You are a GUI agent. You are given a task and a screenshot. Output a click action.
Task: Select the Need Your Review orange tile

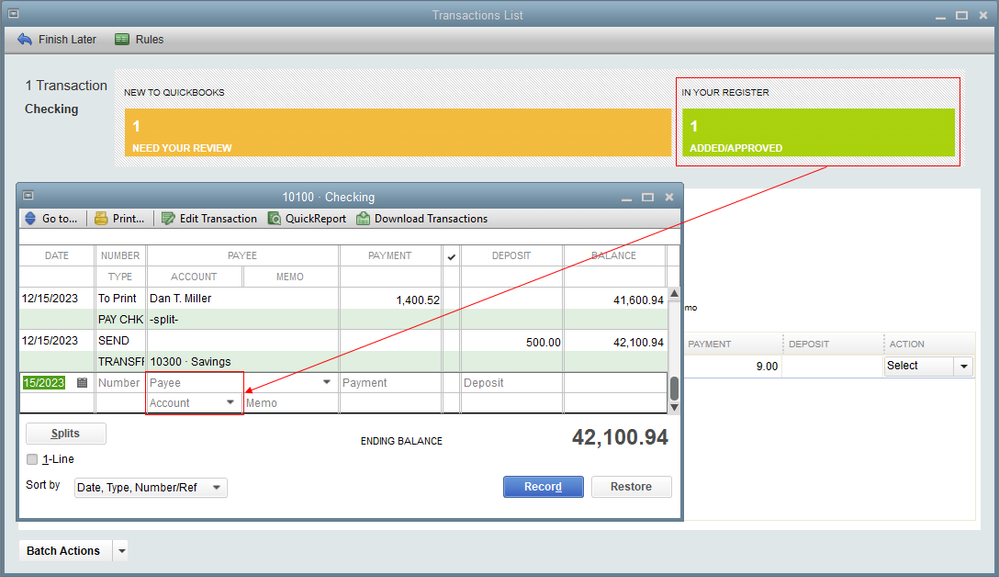coord(398,132)
